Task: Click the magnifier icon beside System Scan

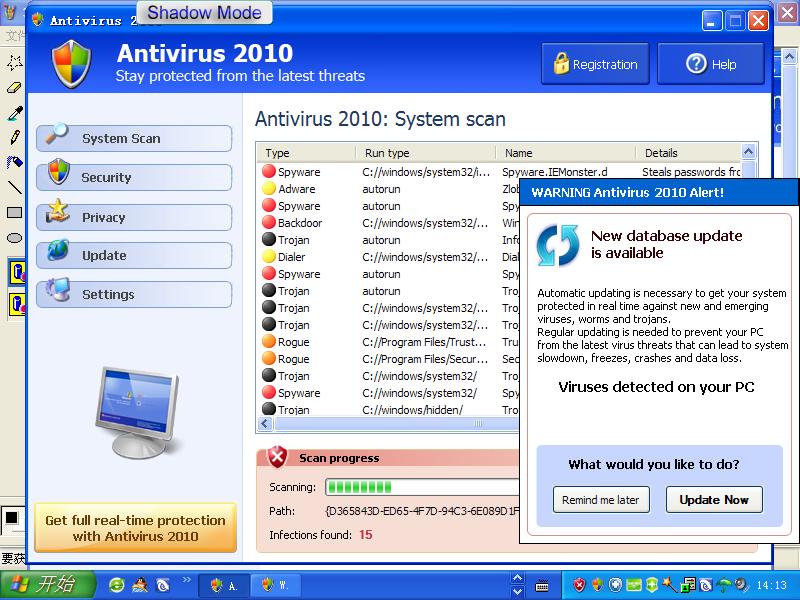Action: pos(57,134)
